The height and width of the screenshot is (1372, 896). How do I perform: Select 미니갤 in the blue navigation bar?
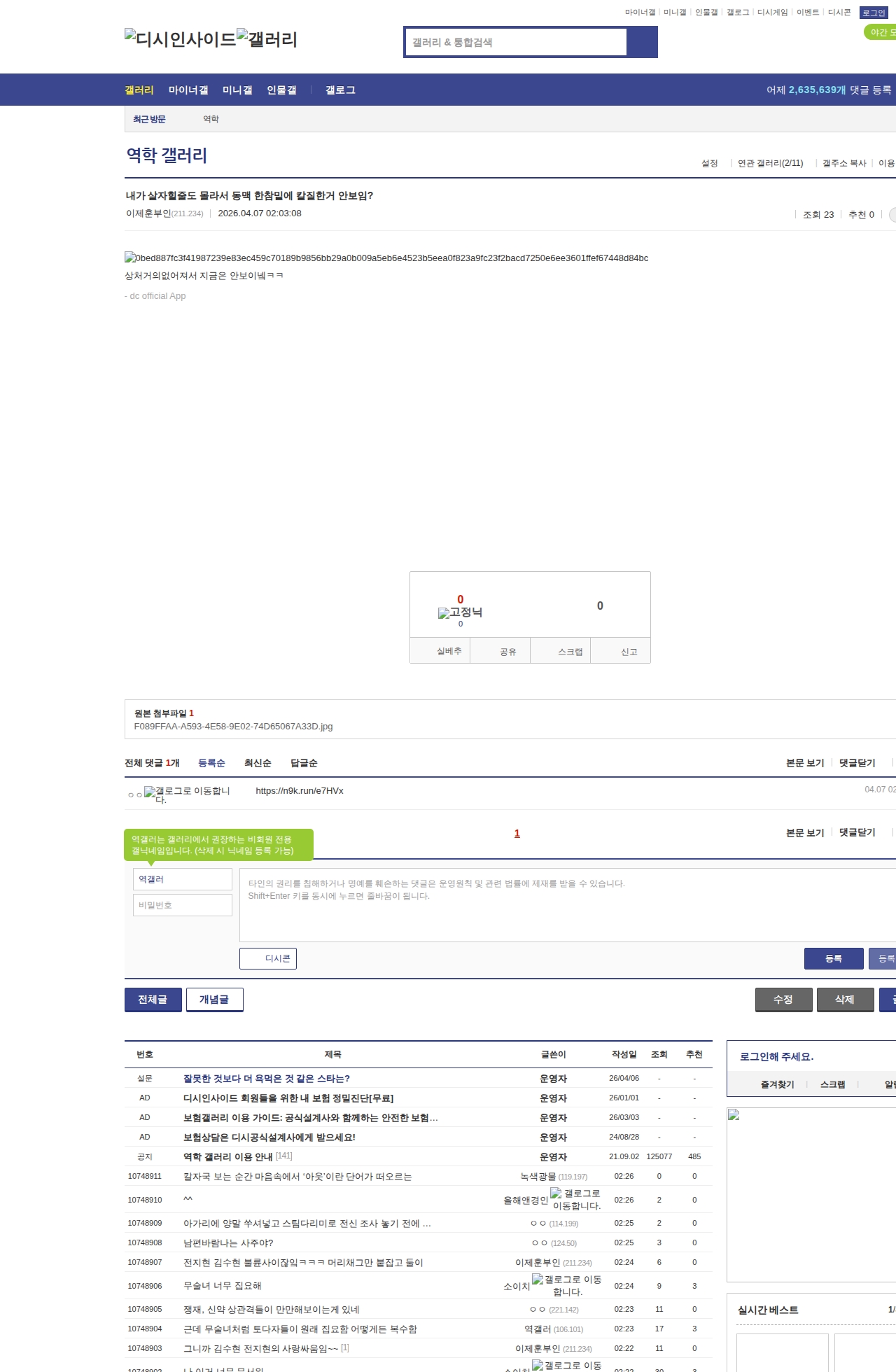pyautogui.click(x=237, y=90)
